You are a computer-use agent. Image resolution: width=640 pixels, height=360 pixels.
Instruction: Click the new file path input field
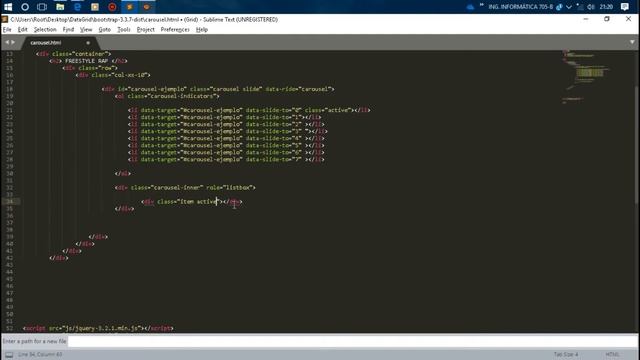(353, 341)
